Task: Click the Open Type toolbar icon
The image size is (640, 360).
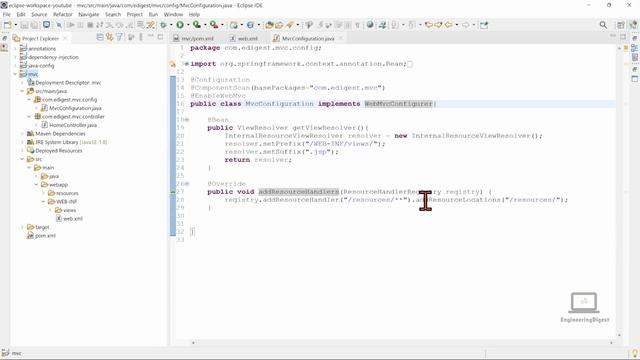Action: 269,25
